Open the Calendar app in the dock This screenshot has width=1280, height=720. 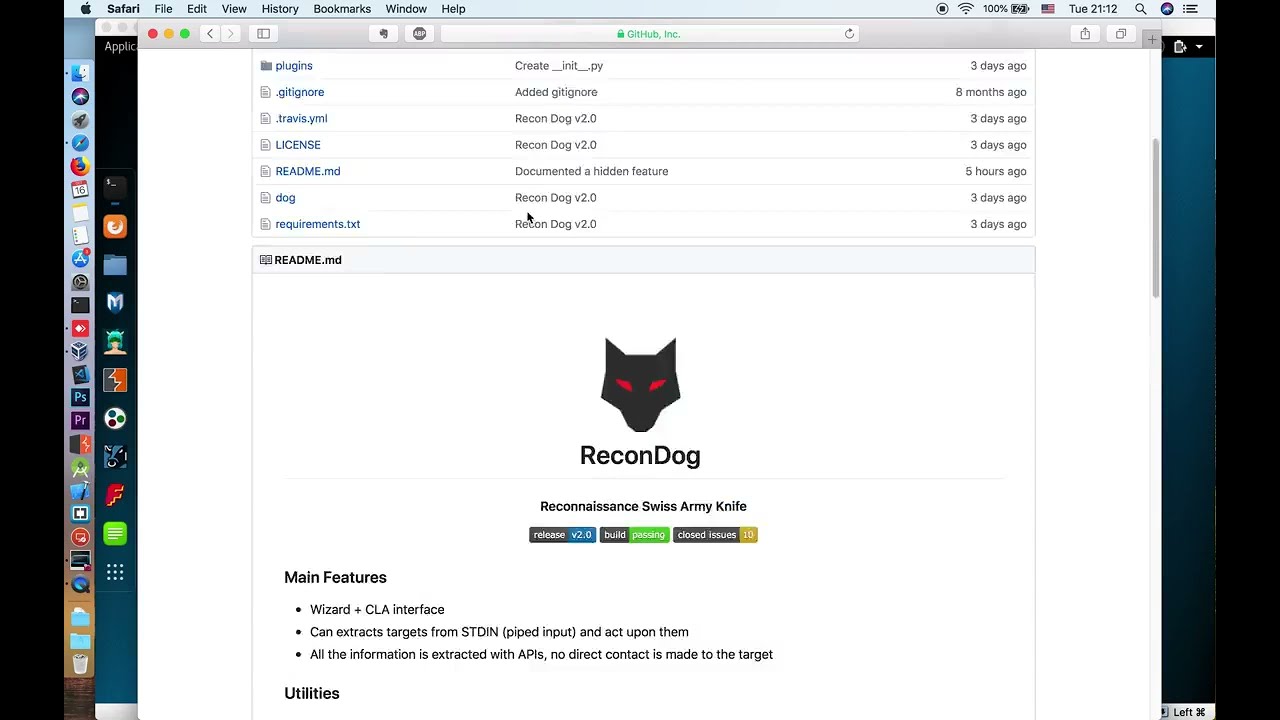click(x=80, y=189)
